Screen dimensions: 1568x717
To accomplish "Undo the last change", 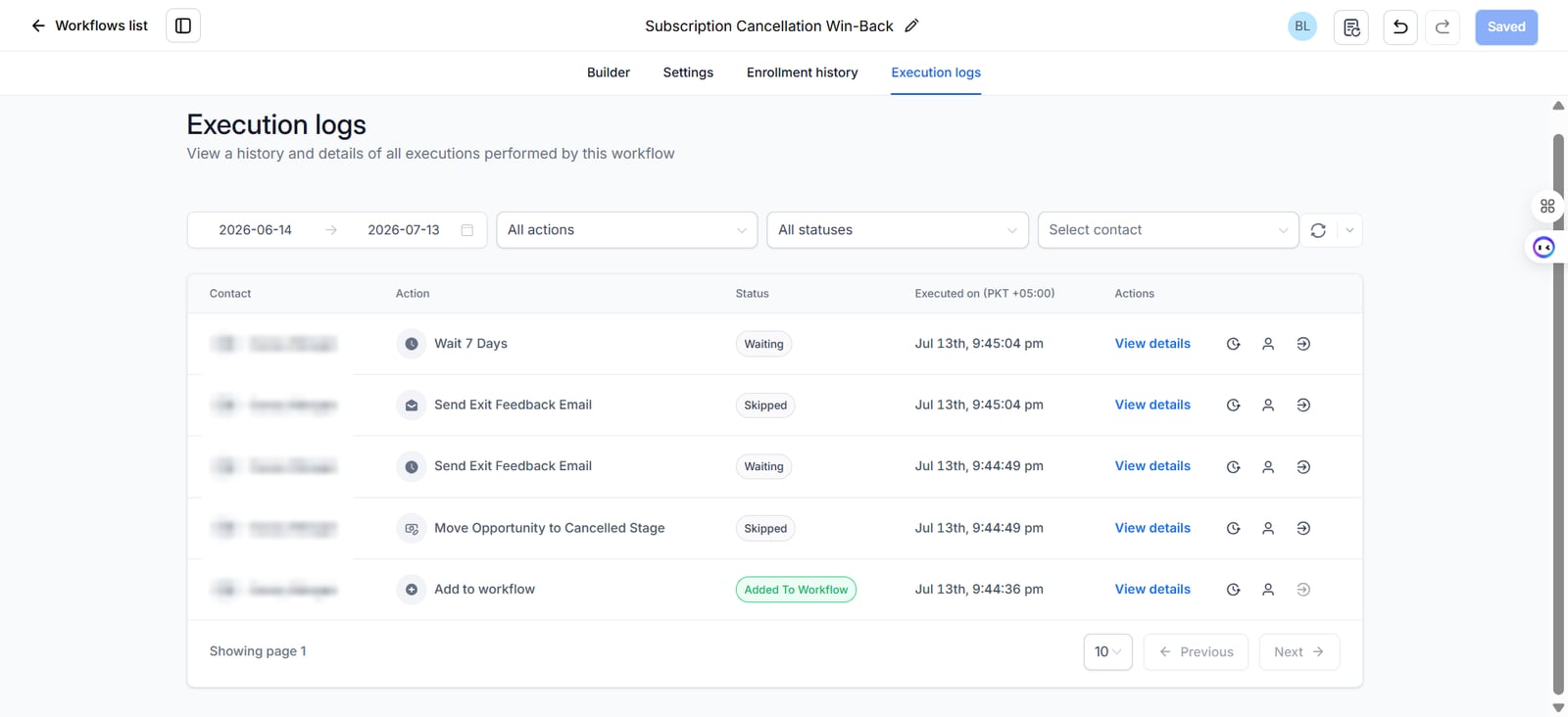I will 1400,26.
